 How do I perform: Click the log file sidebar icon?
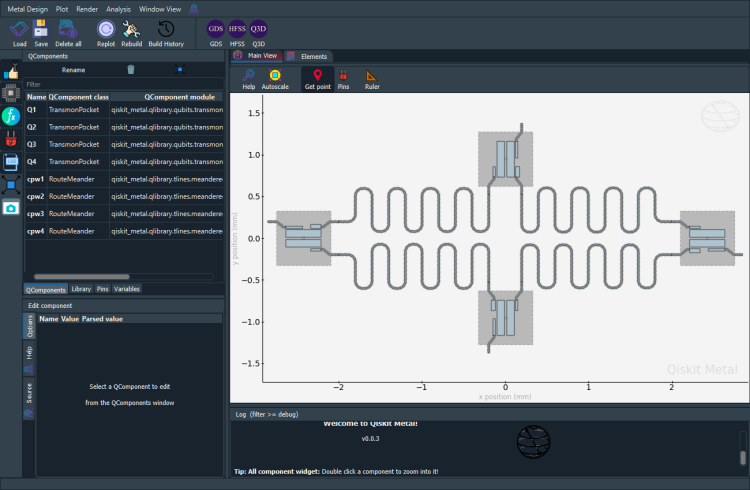[11, 162]
